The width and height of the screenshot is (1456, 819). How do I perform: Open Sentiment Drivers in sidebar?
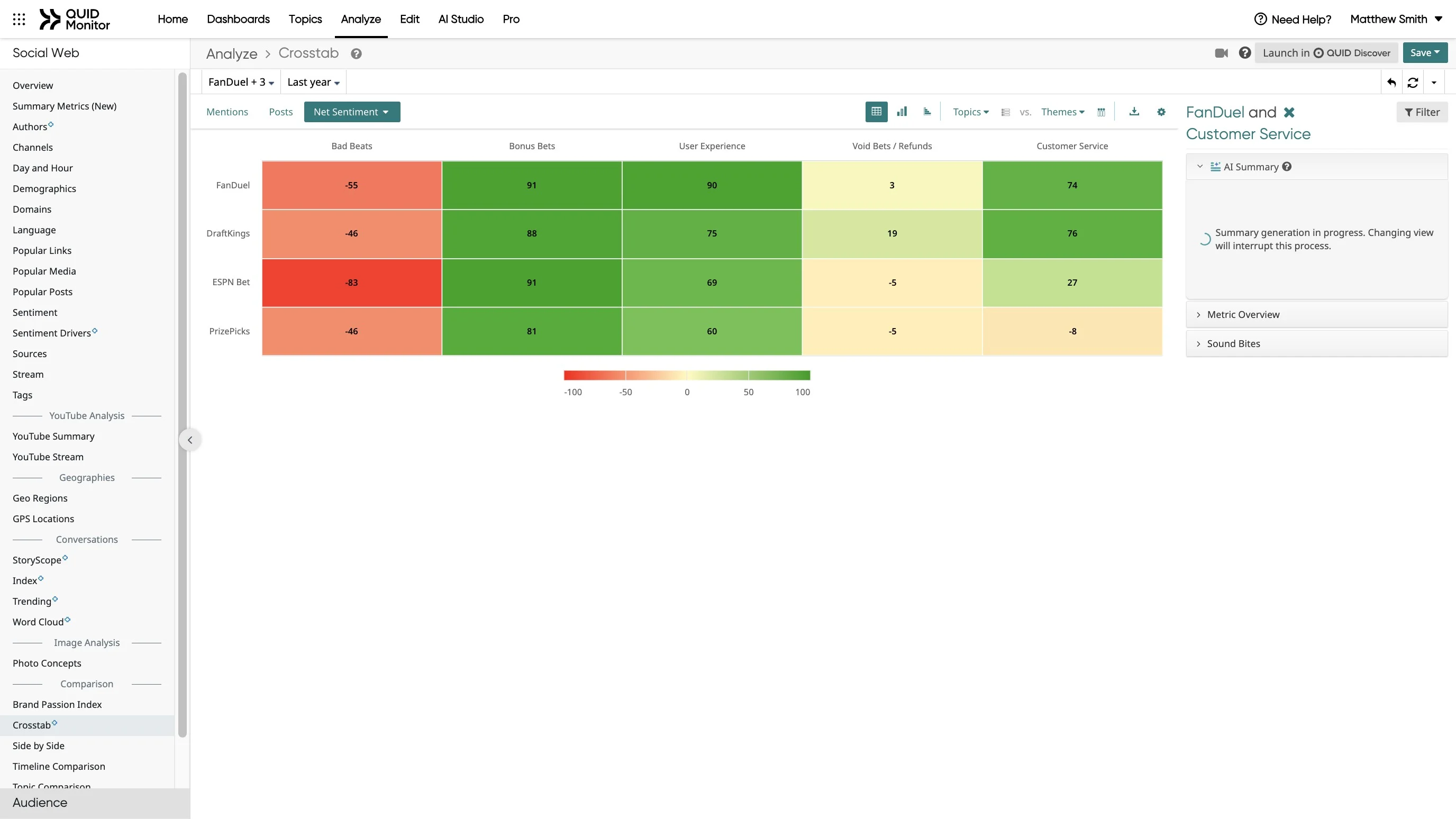coord(51,333)
